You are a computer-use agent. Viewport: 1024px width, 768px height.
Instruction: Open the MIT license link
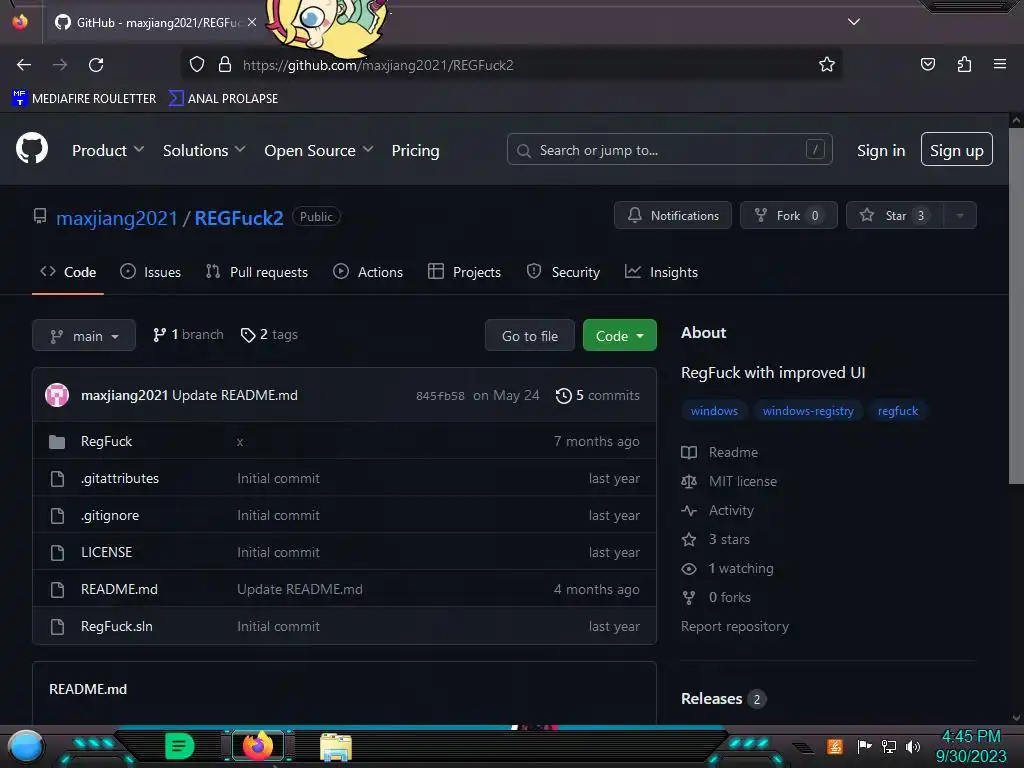729,481
